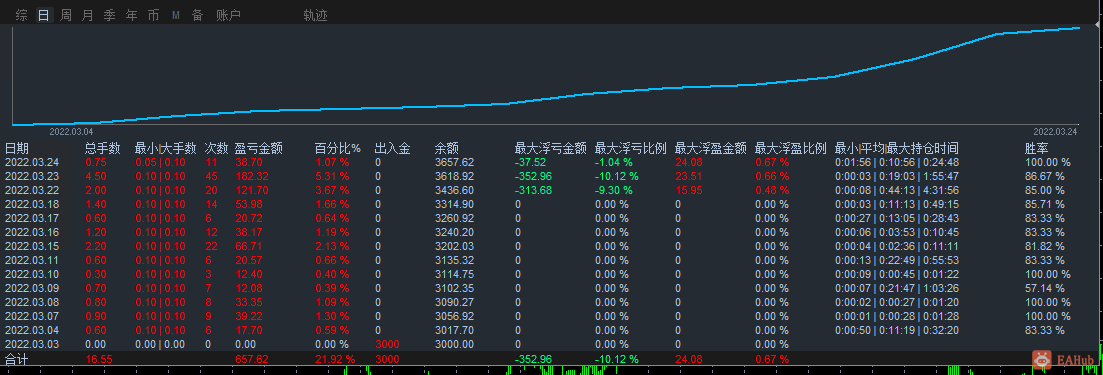Screen dimensions: 1103x375
Task: Click the 百分比% column header
Action: [x=338, y=148]
